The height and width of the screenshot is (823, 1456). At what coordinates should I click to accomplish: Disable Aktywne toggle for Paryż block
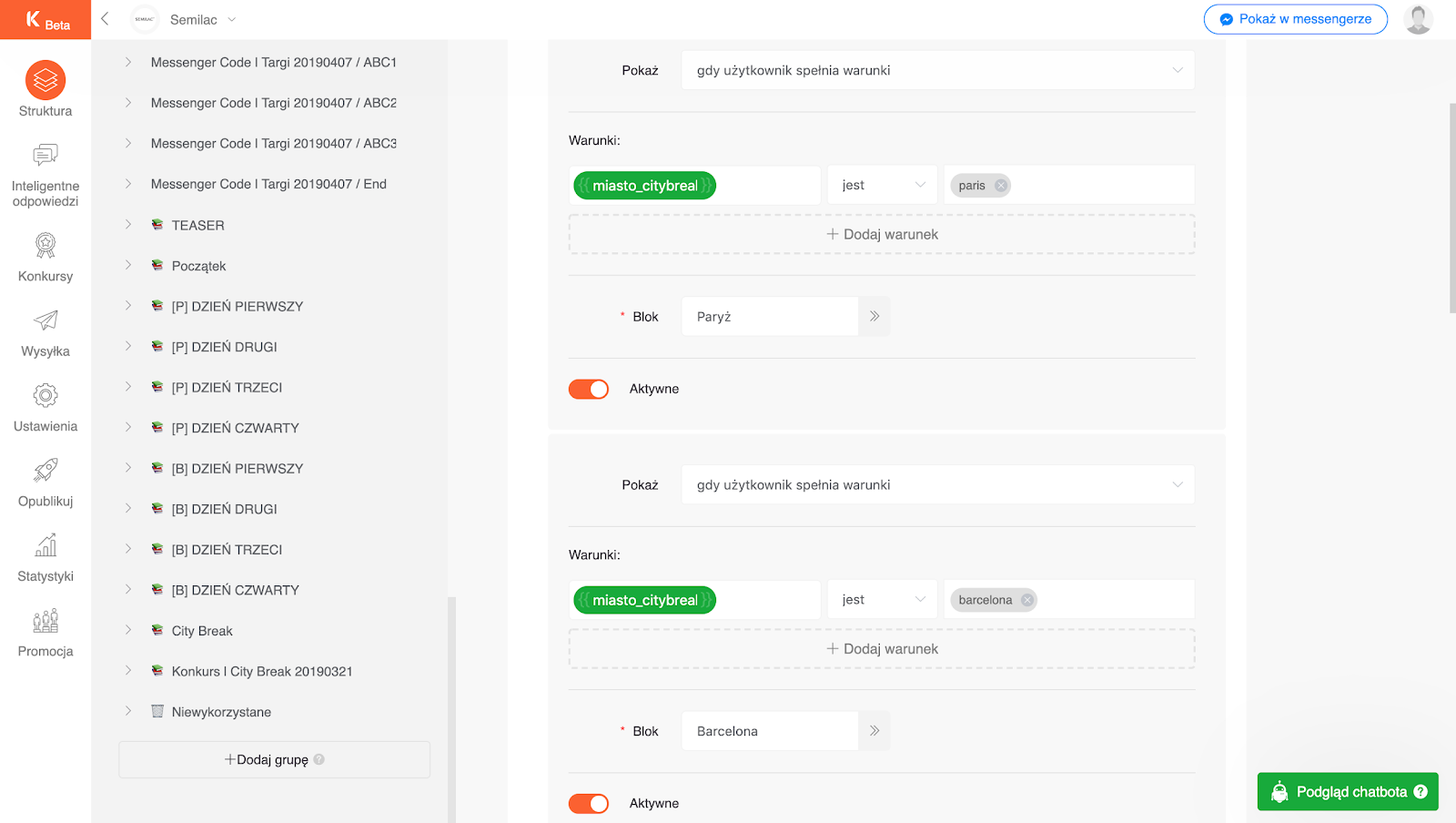click(589, 390)
